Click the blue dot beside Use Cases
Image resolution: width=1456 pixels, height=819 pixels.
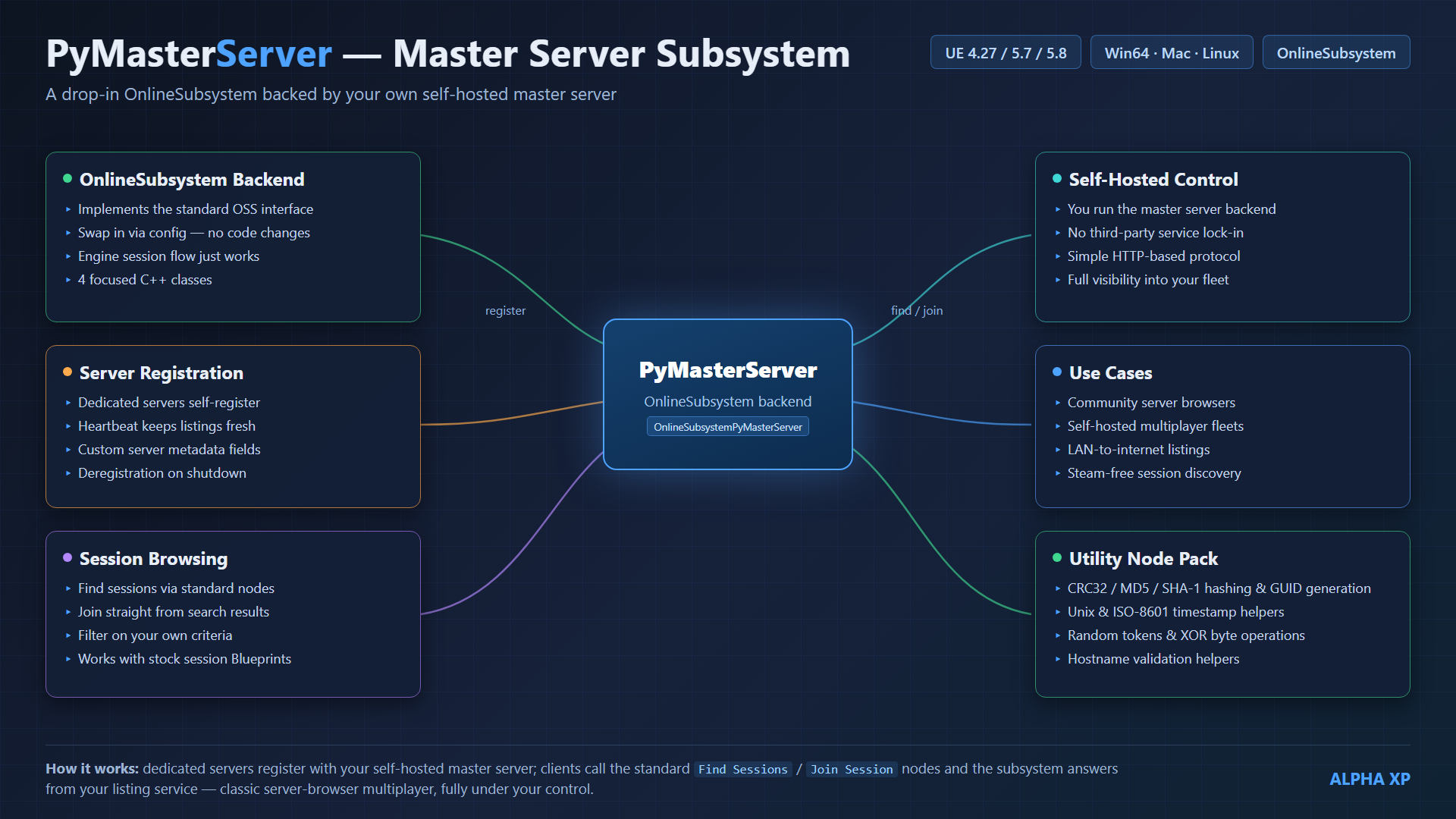click(1057, 372)
